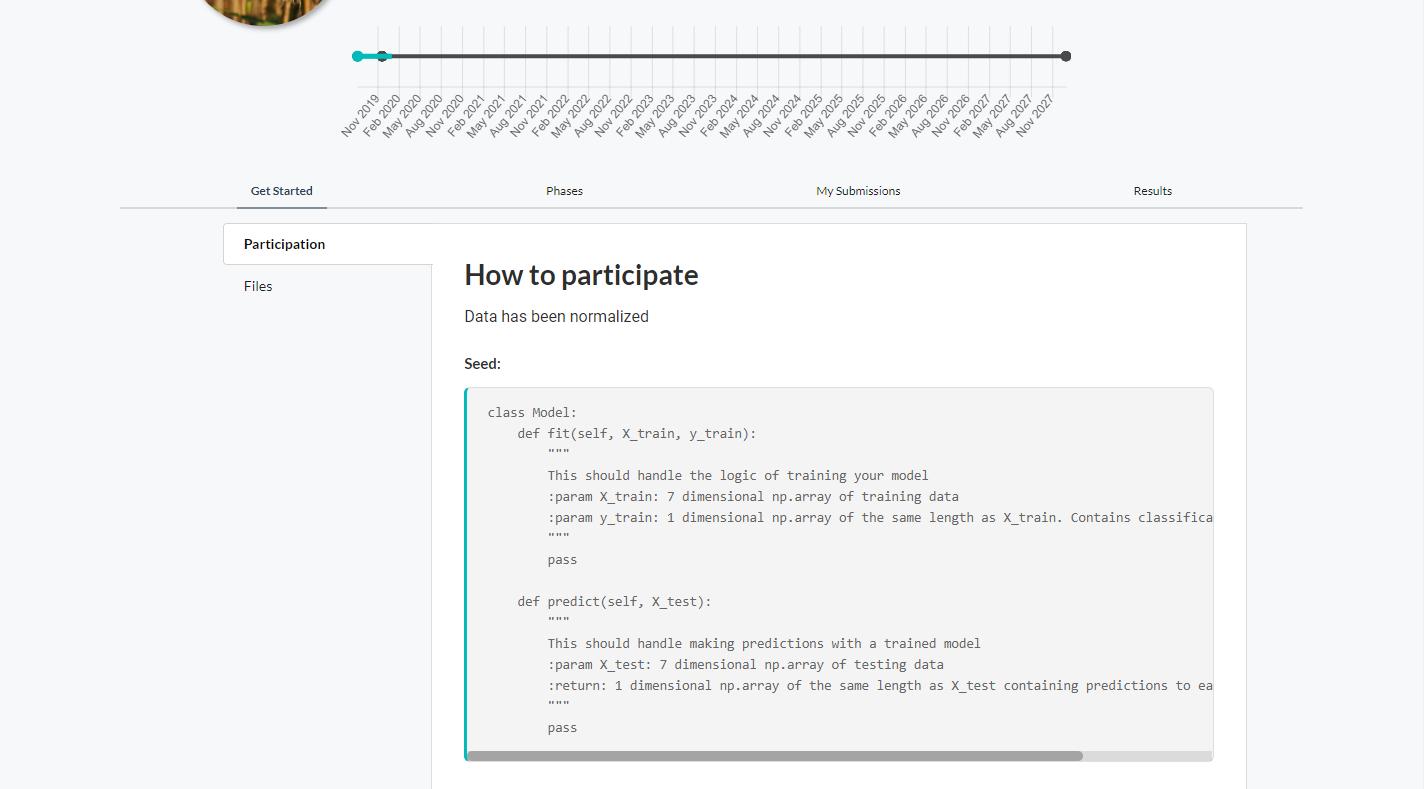Select Participation in the left sidebar
This screenshot has height=789, width=1424.
click(x=284, y=244)
